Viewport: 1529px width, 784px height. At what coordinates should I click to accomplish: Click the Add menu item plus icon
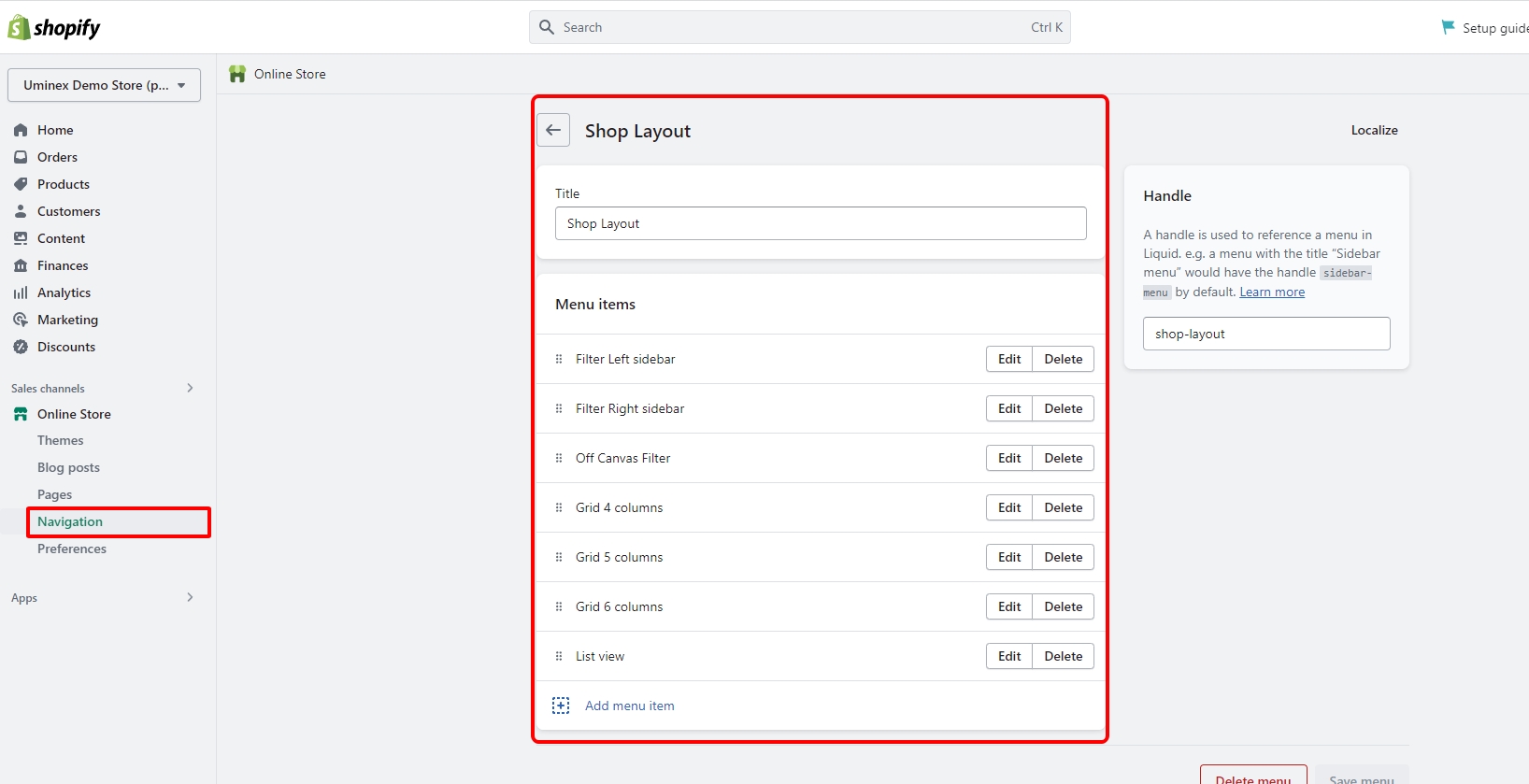pyautogui.click(x=561, y=706)
